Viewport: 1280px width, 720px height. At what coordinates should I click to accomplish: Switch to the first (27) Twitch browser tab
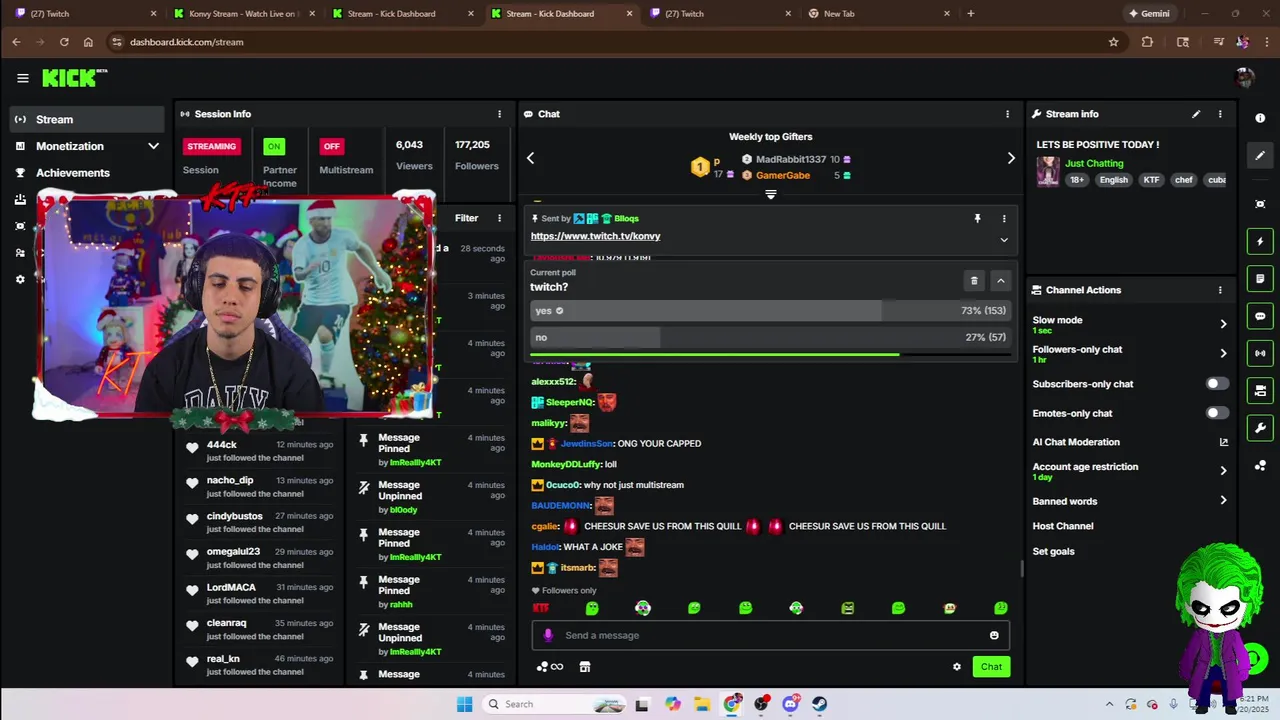click(85, 14)
